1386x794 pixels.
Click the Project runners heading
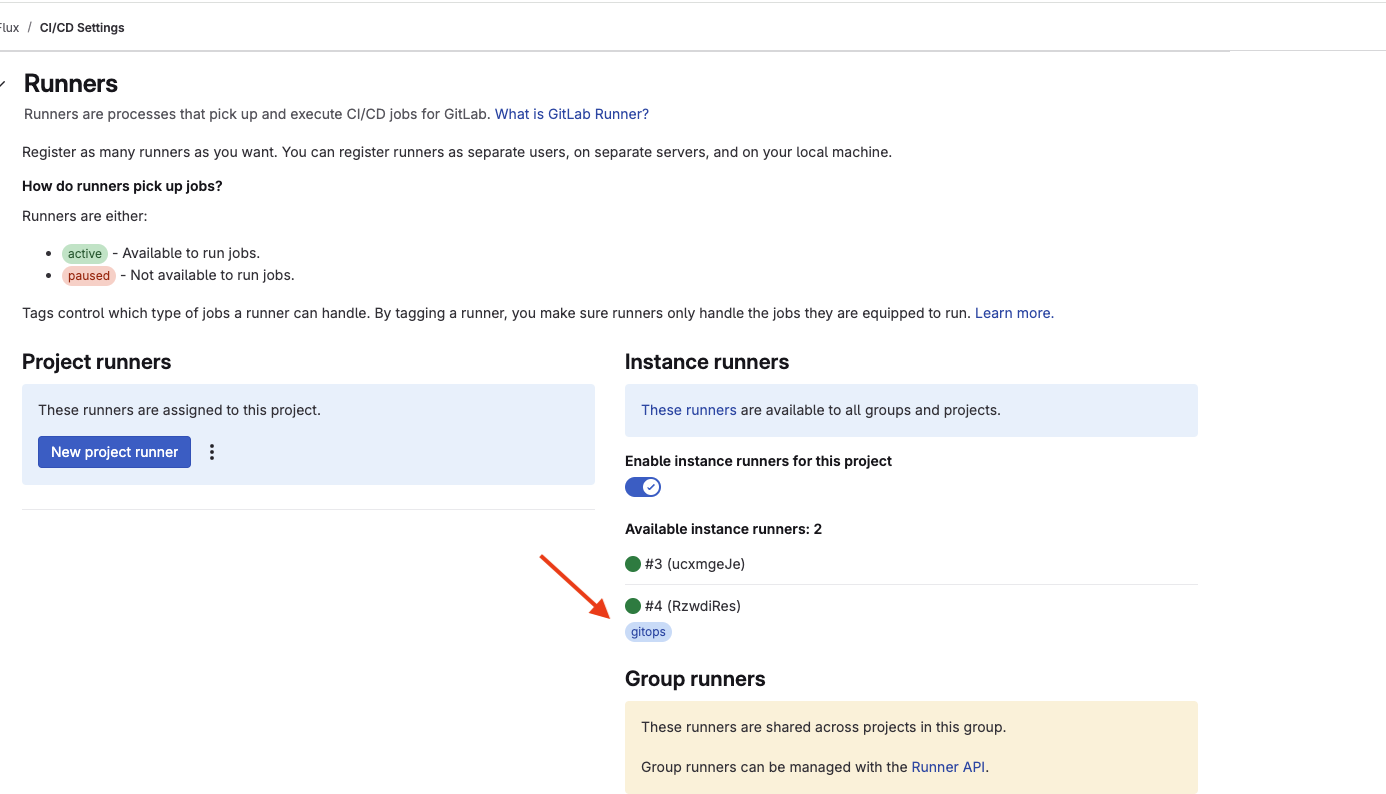tap(97, 362)
